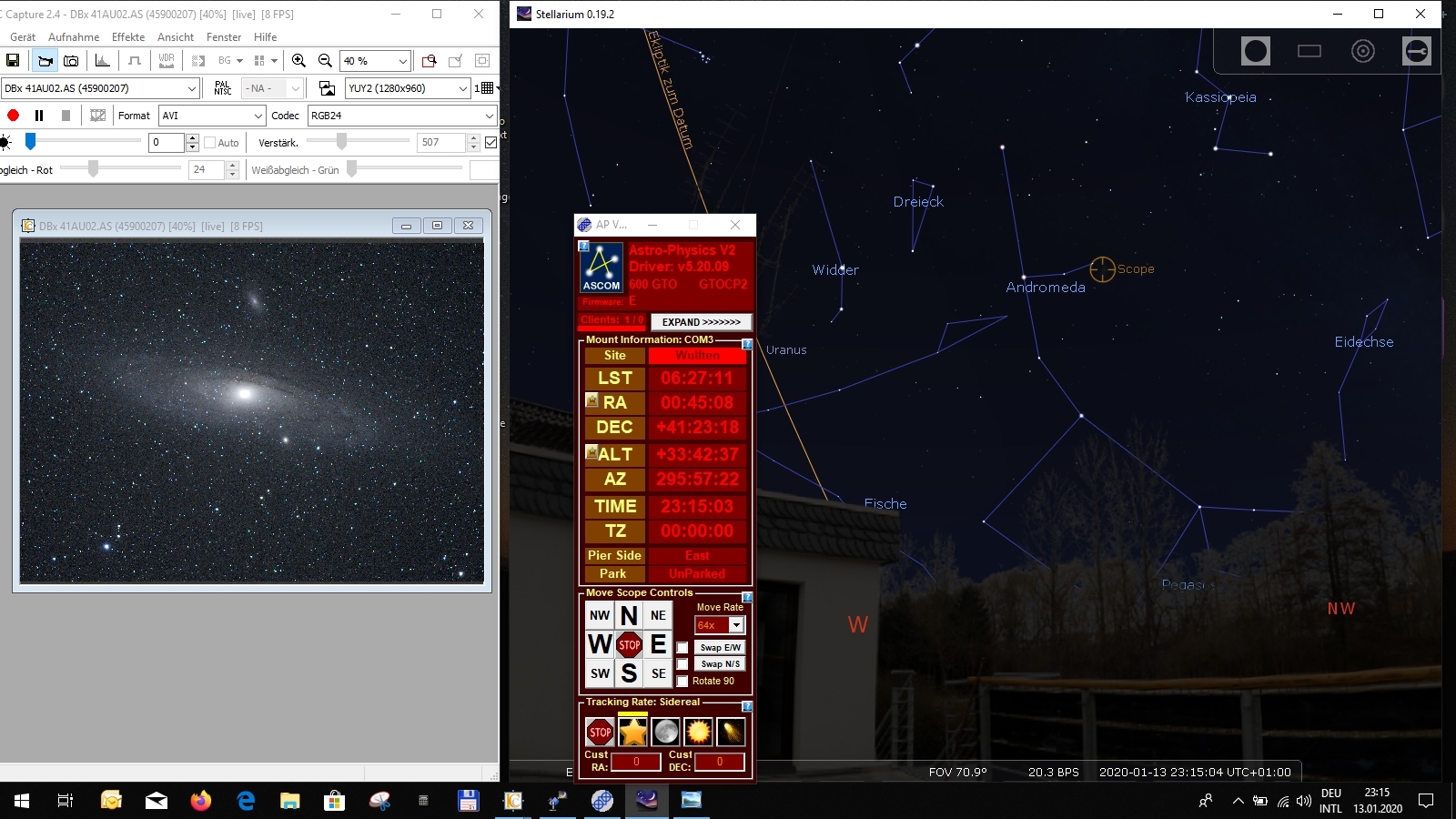
Task: Stop tracking with the Tracking Rate STOP icon
Action: 600,732
